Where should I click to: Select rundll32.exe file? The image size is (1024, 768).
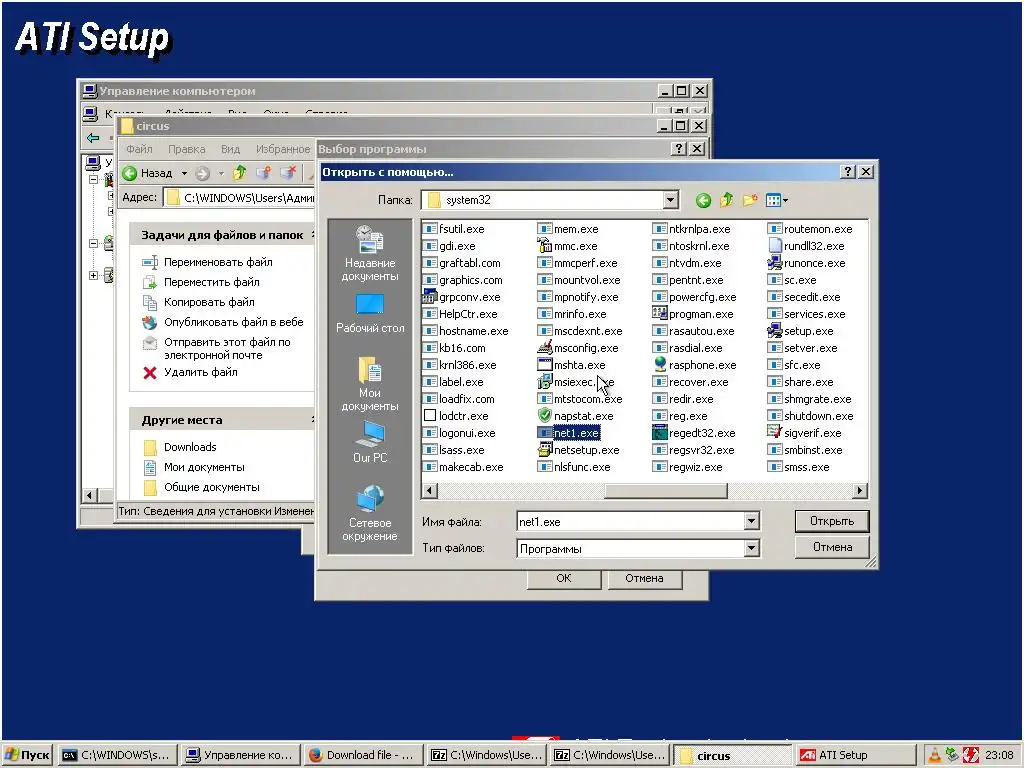pyautogui.click(x=807, y=246)
